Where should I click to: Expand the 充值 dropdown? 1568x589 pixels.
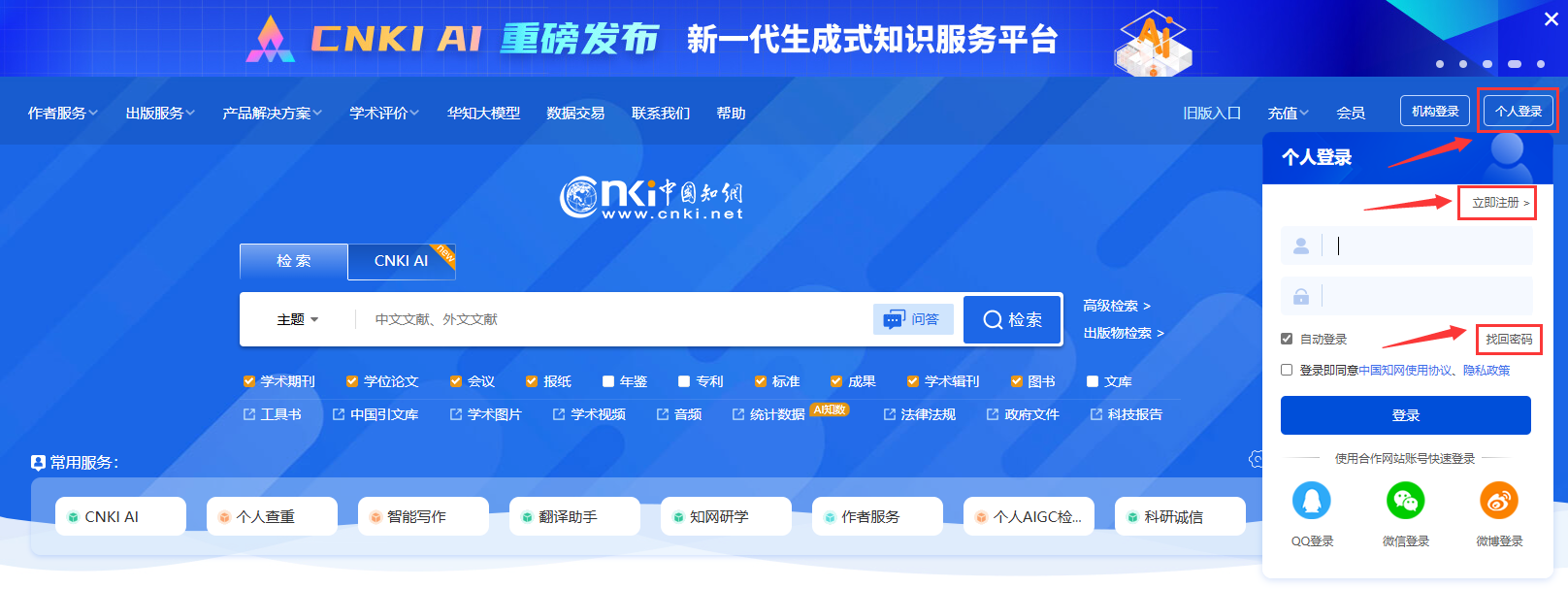[1289, 114]
